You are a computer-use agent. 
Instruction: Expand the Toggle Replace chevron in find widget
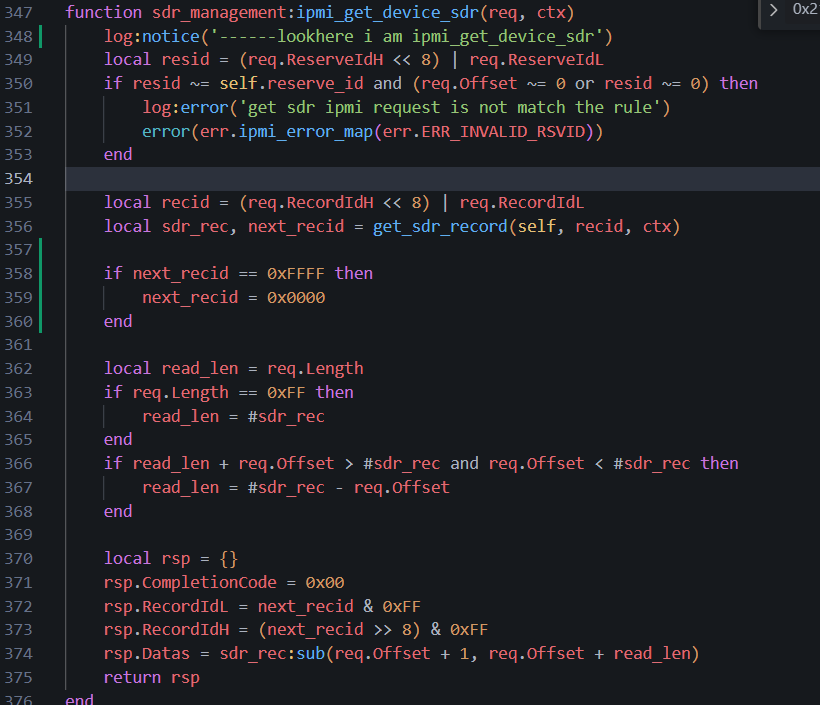pyautogui.click(x=772, y=10)
